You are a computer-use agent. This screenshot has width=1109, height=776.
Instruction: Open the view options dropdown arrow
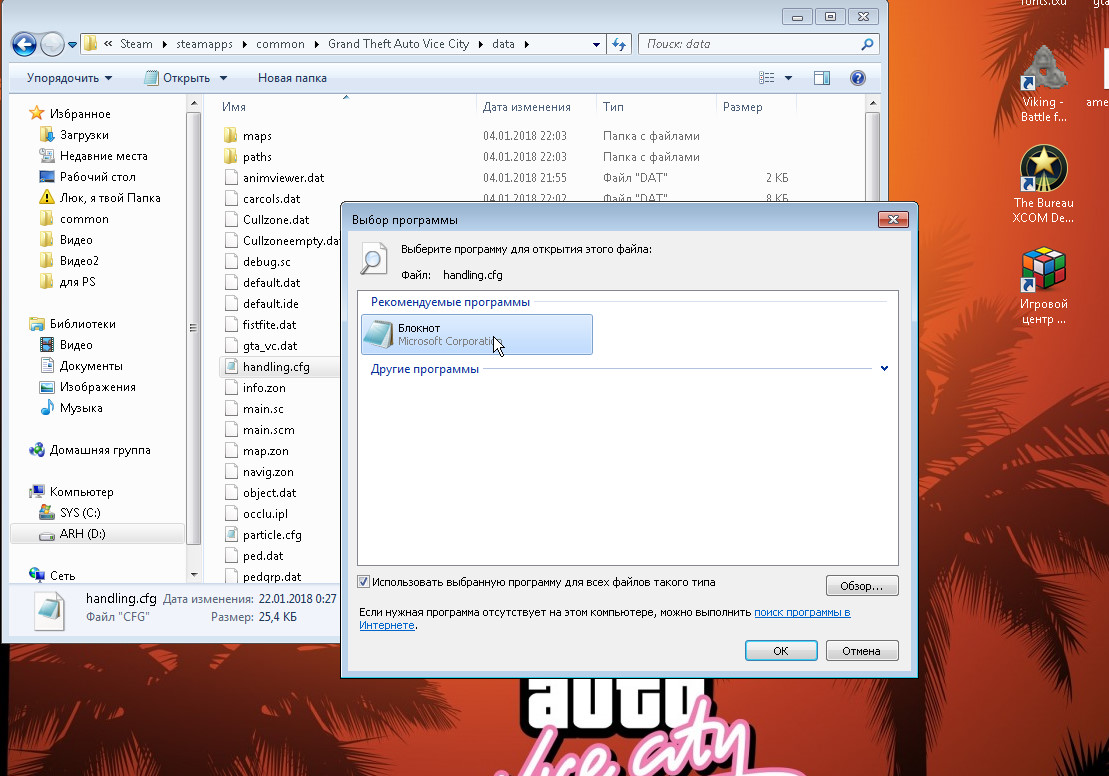(x=788, y=78)
